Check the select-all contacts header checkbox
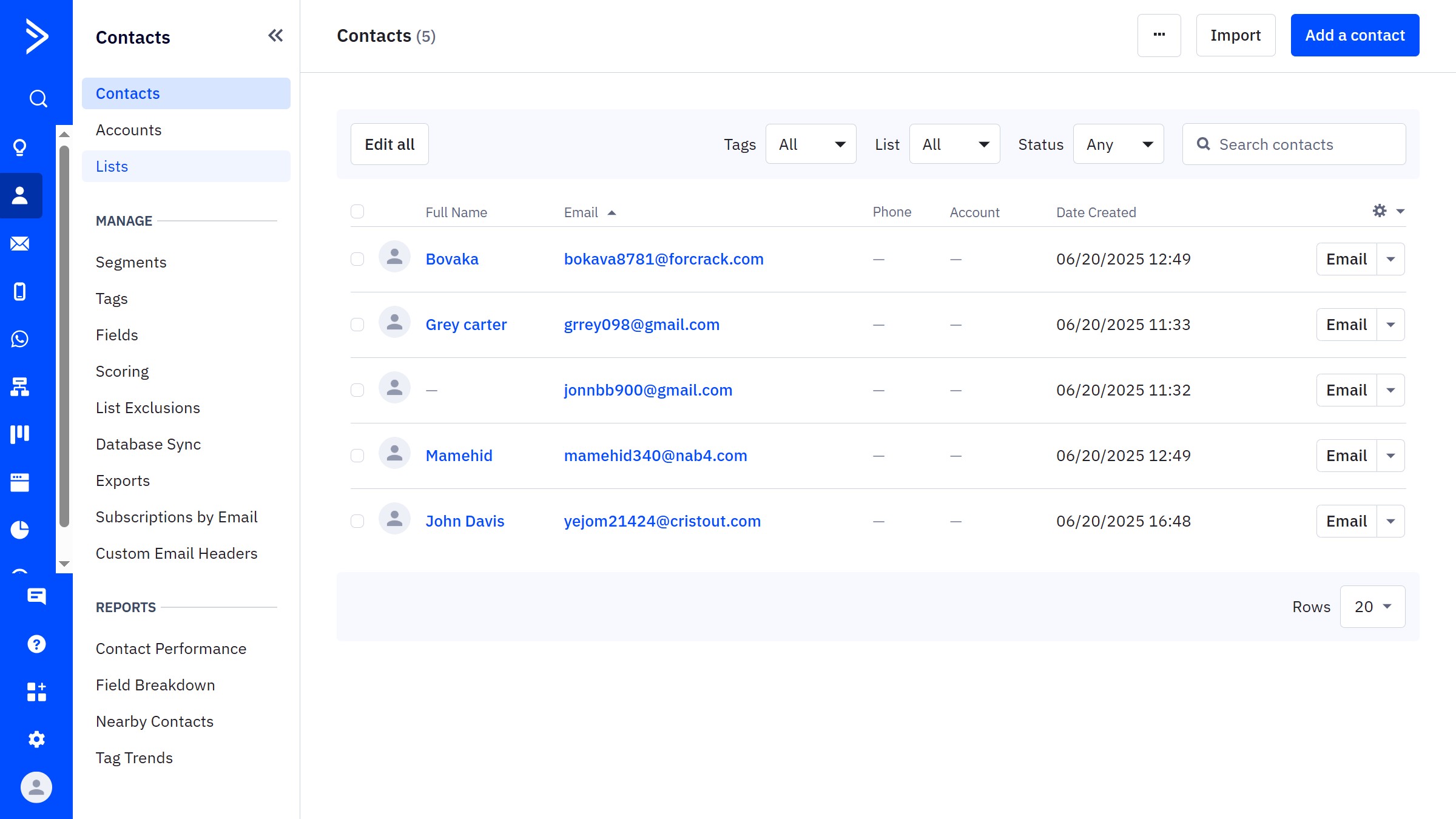The height and width of the screenshot is (819, 1456). tap(357, 212)
